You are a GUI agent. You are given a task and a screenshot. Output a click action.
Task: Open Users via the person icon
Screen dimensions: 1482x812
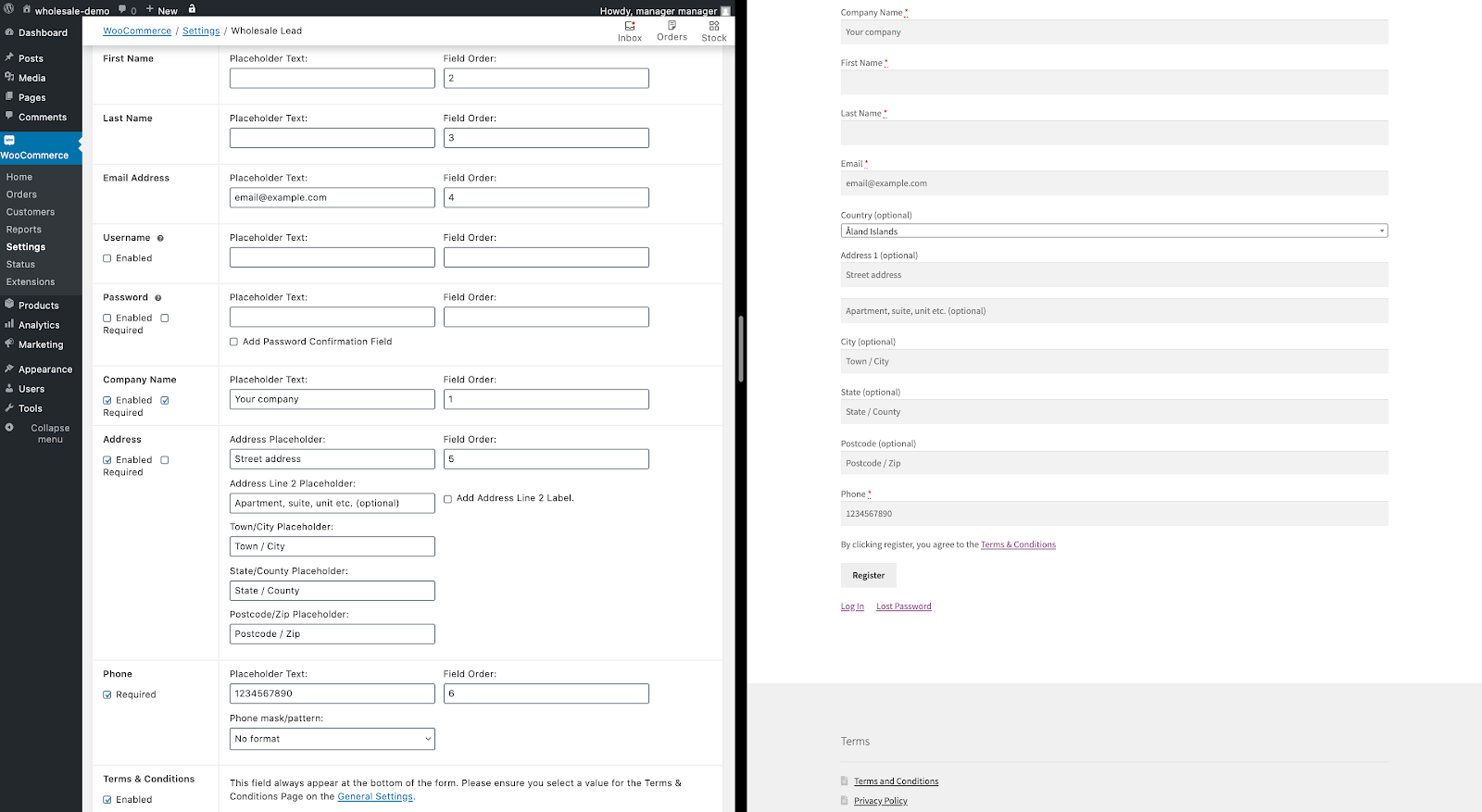click(9, 388)
